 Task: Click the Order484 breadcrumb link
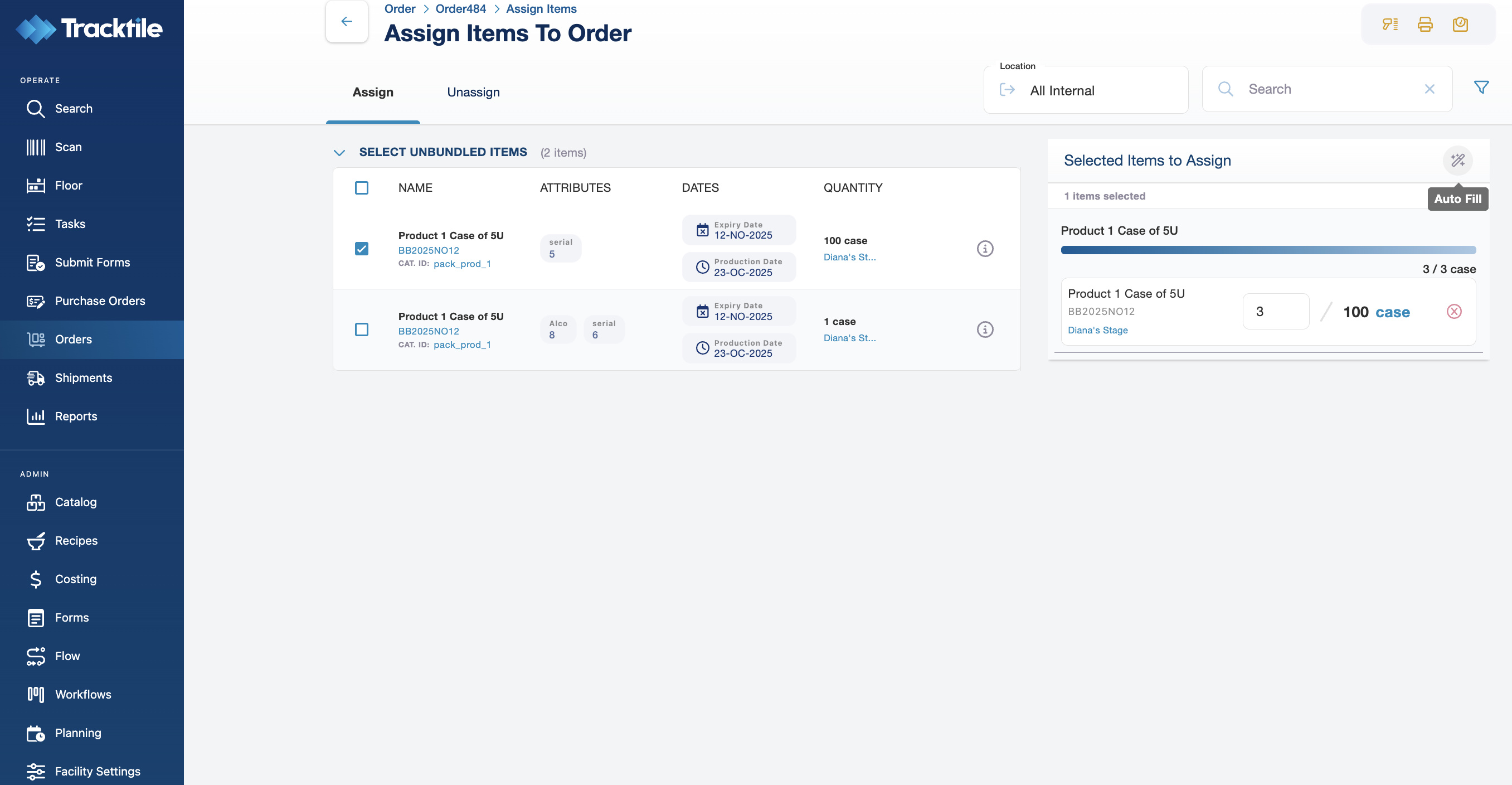pos(460,9)
